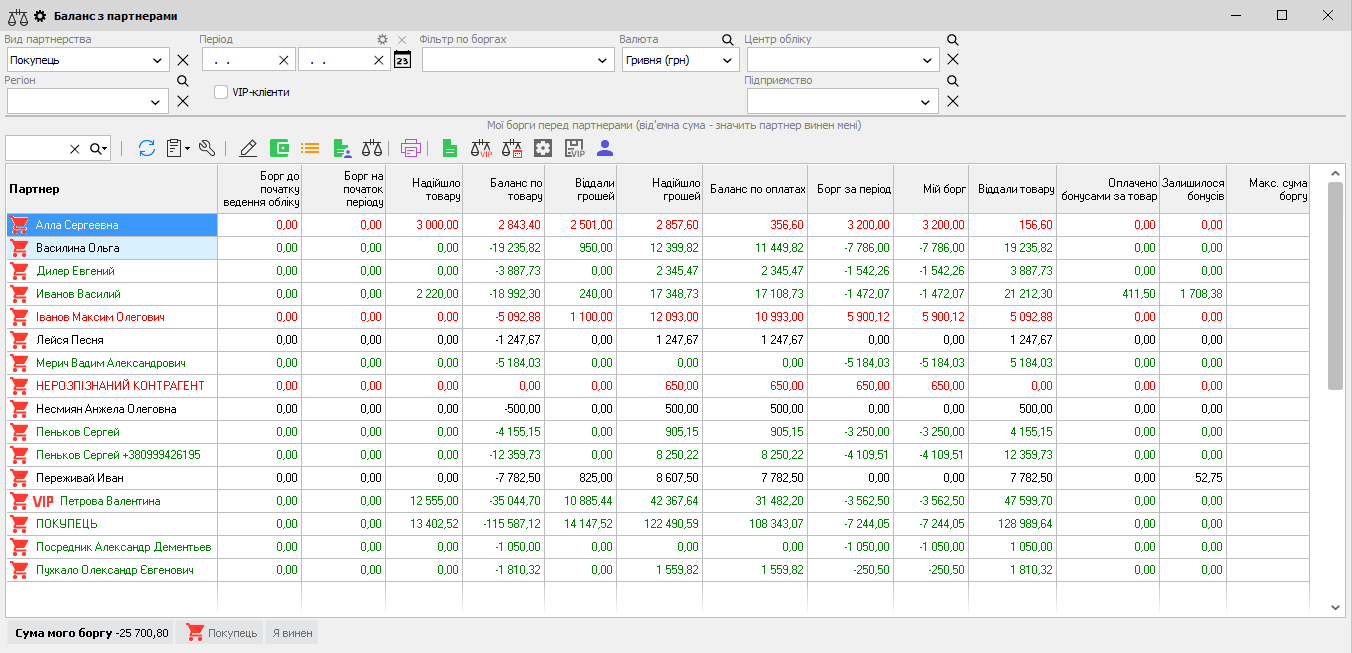Click the toolbar search input field
This screenshot has height=653, width=1352.
pyautogui.click(x=36, y=148)
